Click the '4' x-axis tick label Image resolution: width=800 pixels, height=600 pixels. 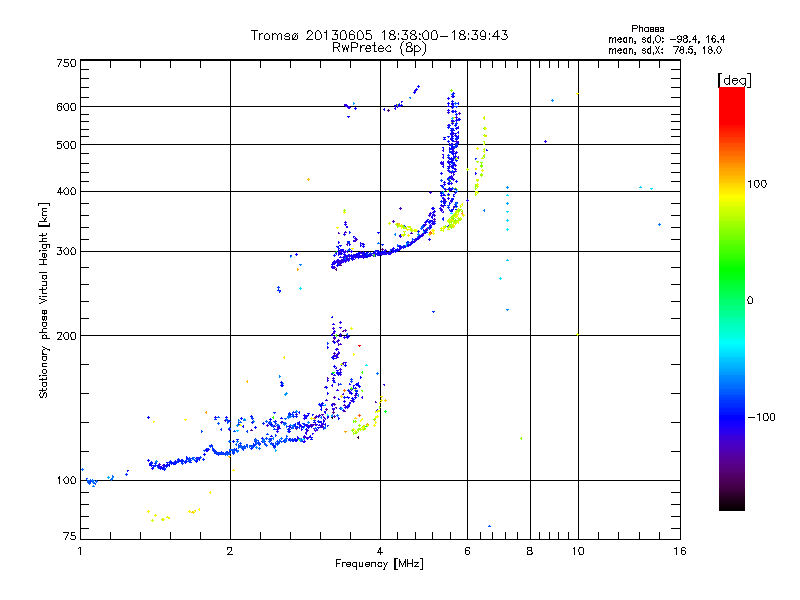tap(380, 551)
